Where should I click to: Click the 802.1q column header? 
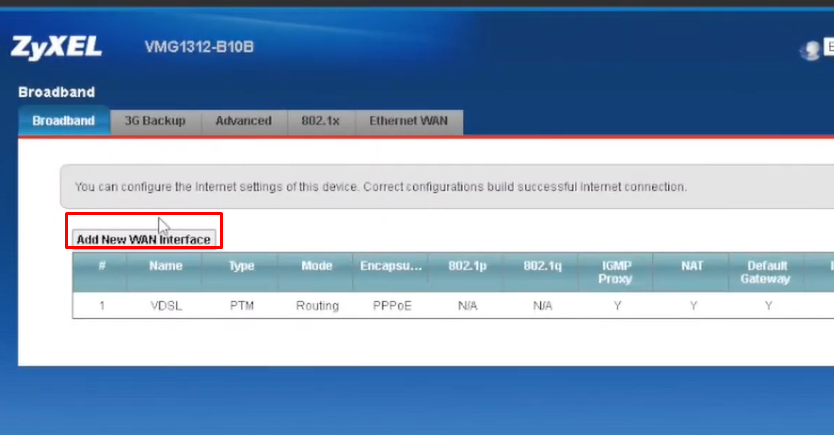click(x=542, y=267)
